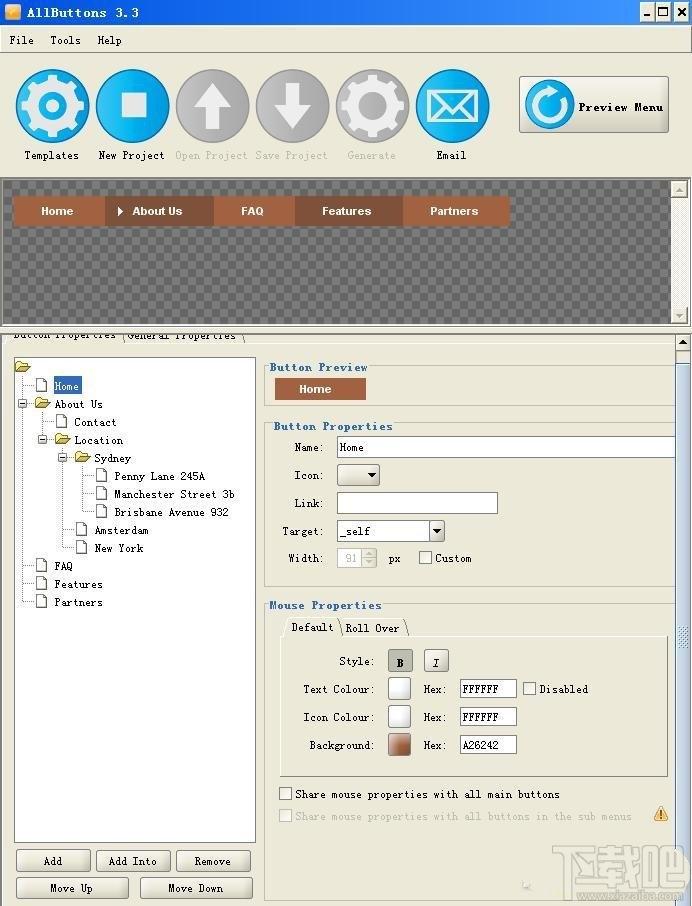
Task: Select the Home item in tree
Action: [67, 386]
